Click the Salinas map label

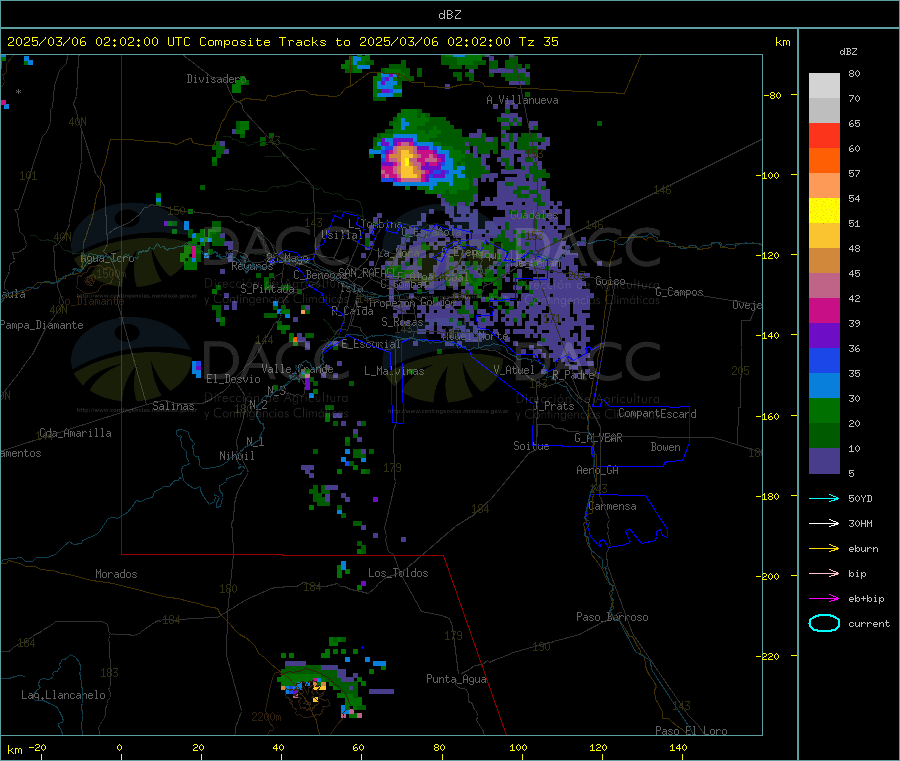[173, 406]
